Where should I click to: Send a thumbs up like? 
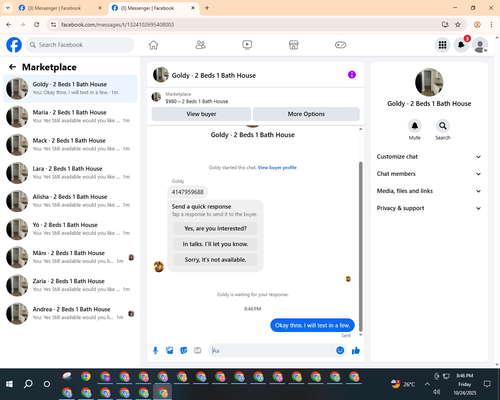click(x=356, y=350)
